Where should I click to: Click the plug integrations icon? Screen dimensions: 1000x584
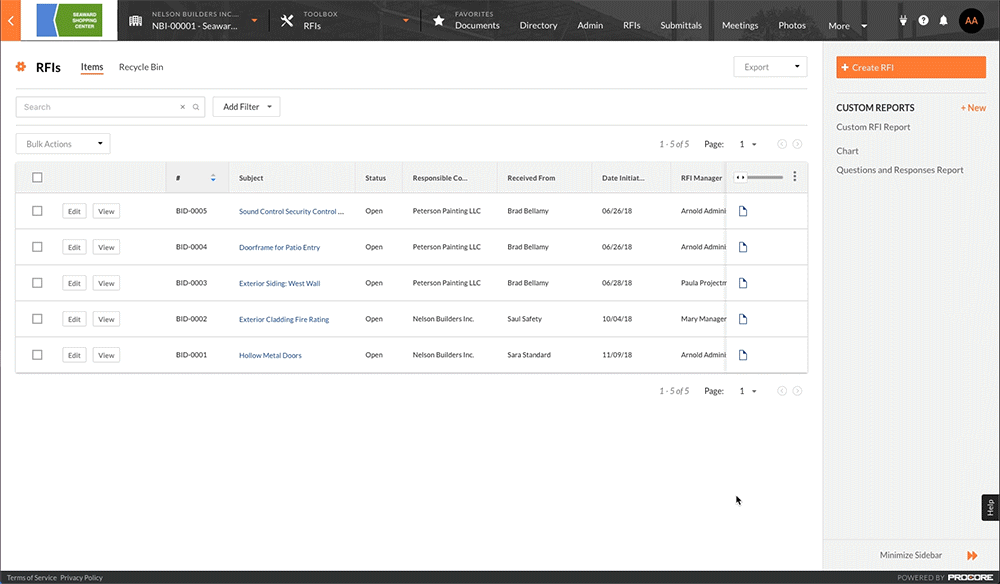click(x=903, y=21)
